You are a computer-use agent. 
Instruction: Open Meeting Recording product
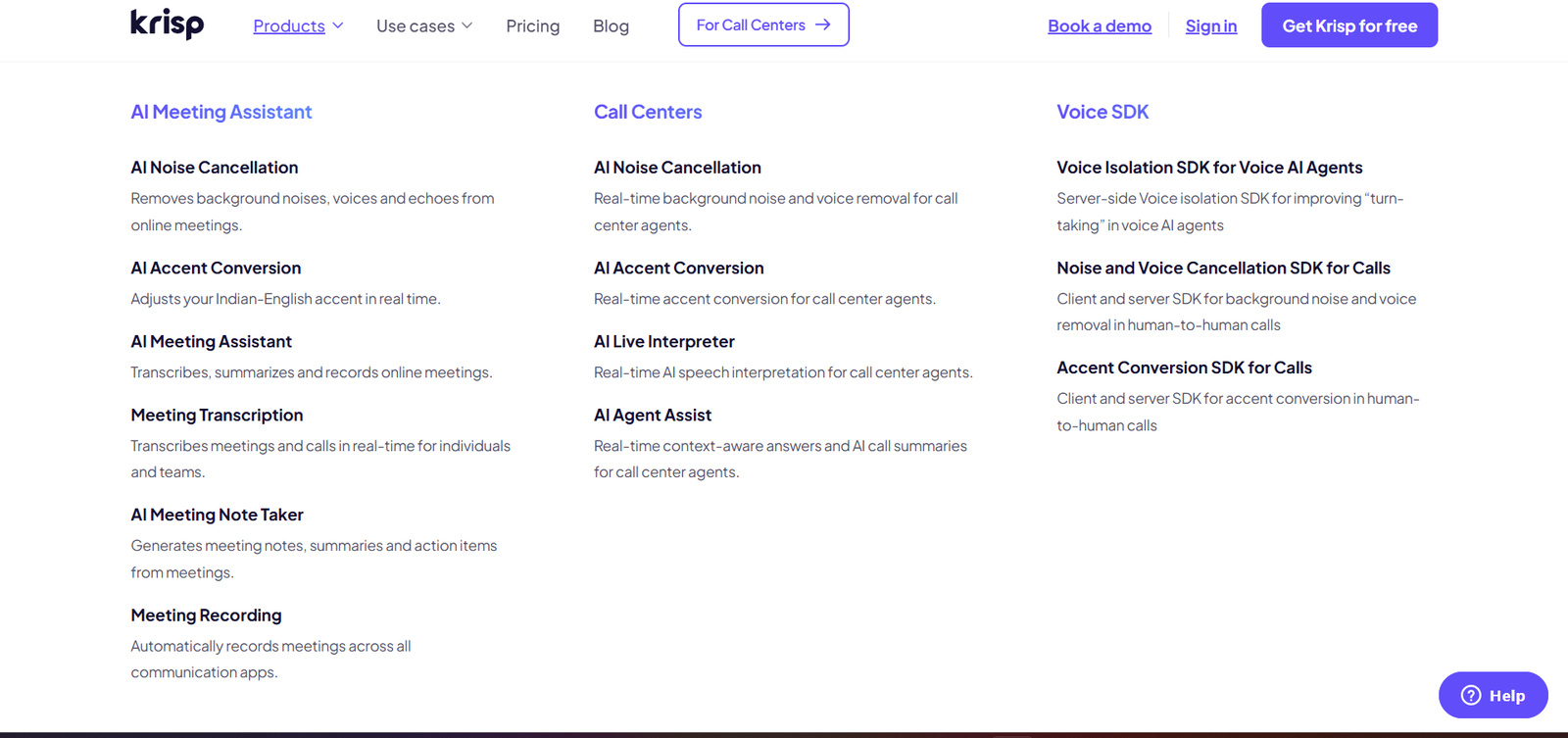click(207, 615)
